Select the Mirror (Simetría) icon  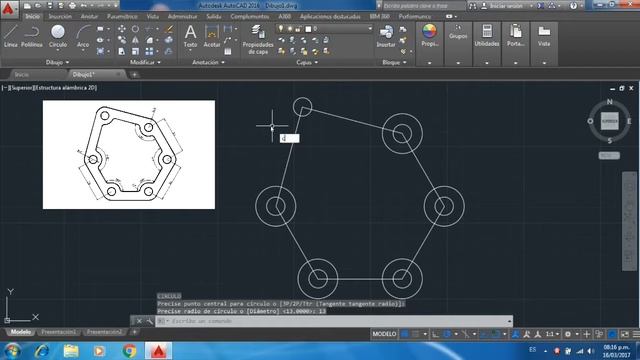click(x=135, y=40)
